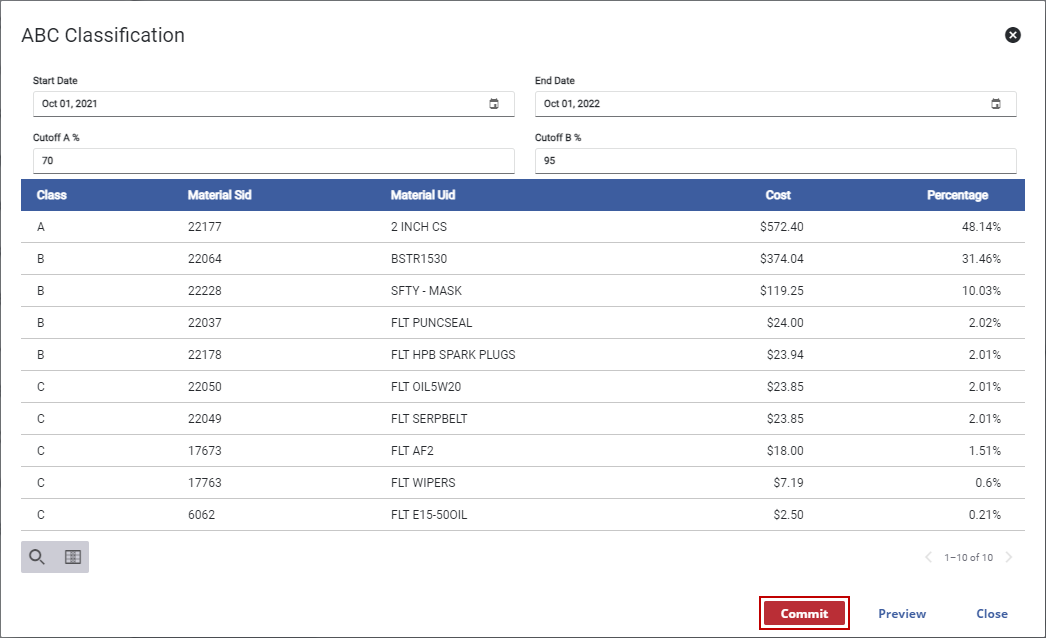Click the Close link
Screen dimensions: 1046x638
click(991, 613)
